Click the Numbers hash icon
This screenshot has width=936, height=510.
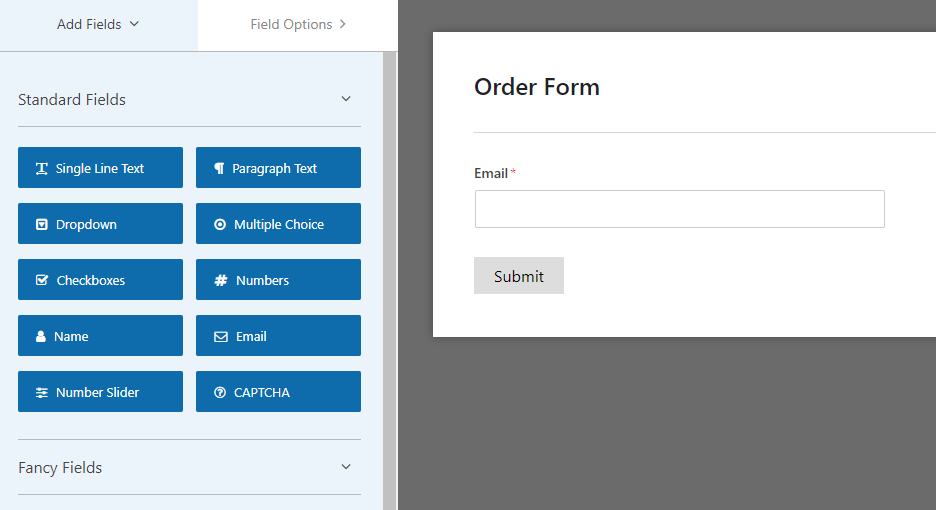point(221,281)
